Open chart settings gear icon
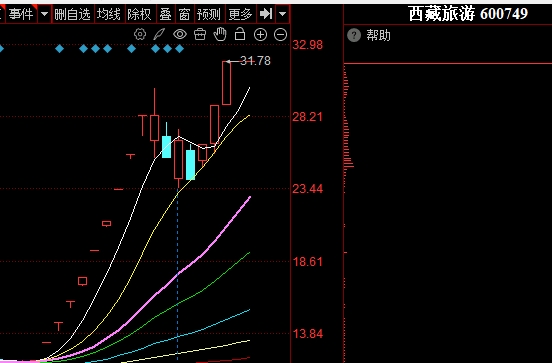This screenshot has width=552, height=363. pos(140,35)
